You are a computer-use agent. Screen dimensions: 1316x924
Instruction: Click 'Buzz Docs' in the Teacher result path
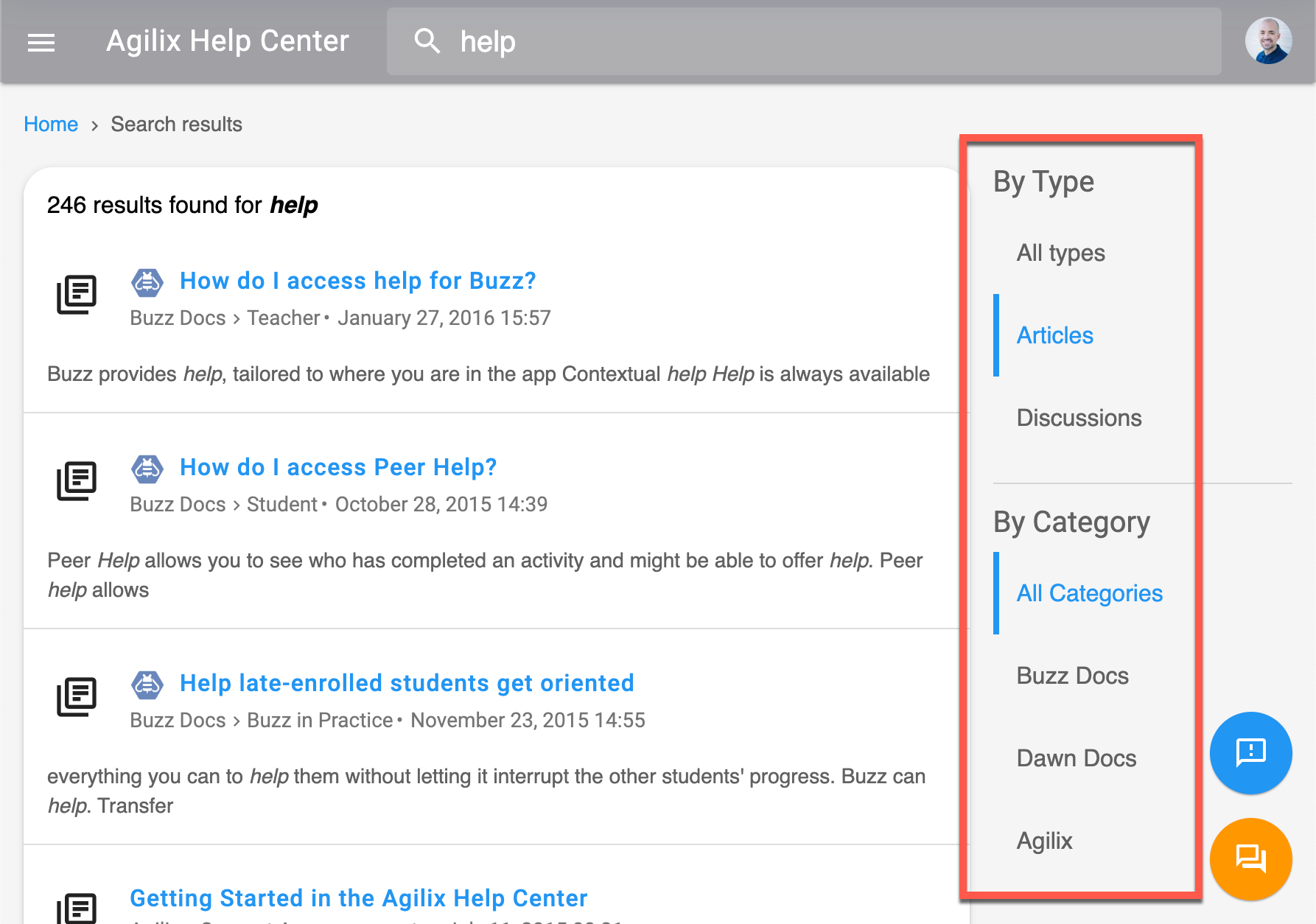178,318
